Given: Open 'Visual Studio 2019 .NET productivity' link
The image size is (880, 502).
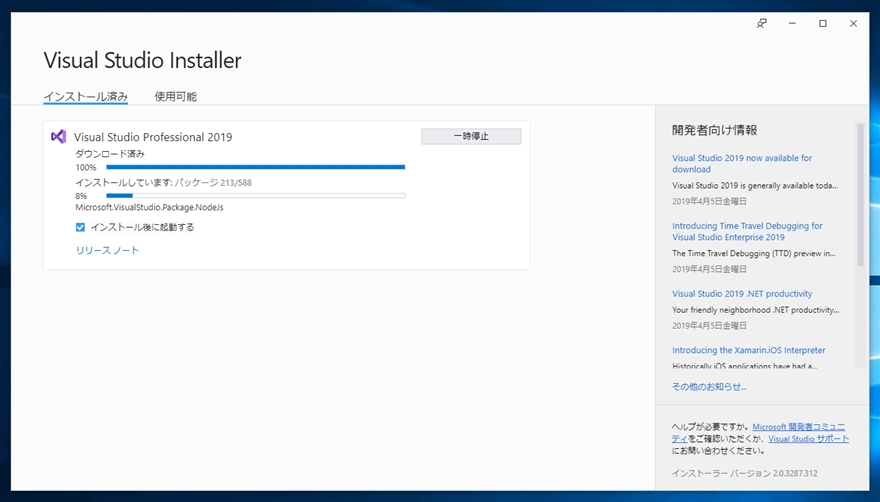Looking at the screenshot, I should pyautogui.click(x=742, y=294).
